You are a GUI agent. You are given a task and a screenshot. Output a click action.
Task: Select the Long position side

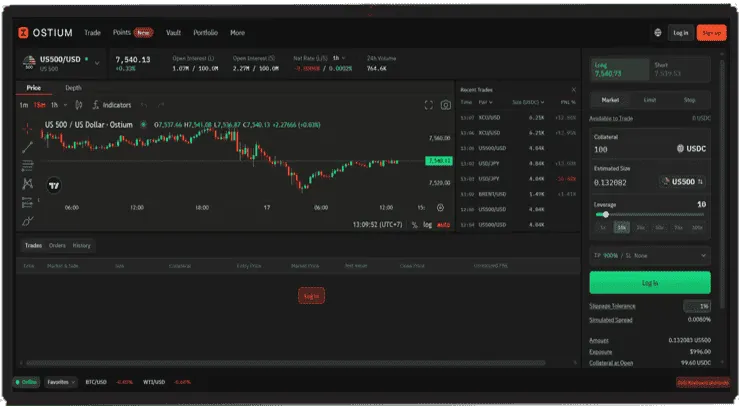(x=620, y=69)
